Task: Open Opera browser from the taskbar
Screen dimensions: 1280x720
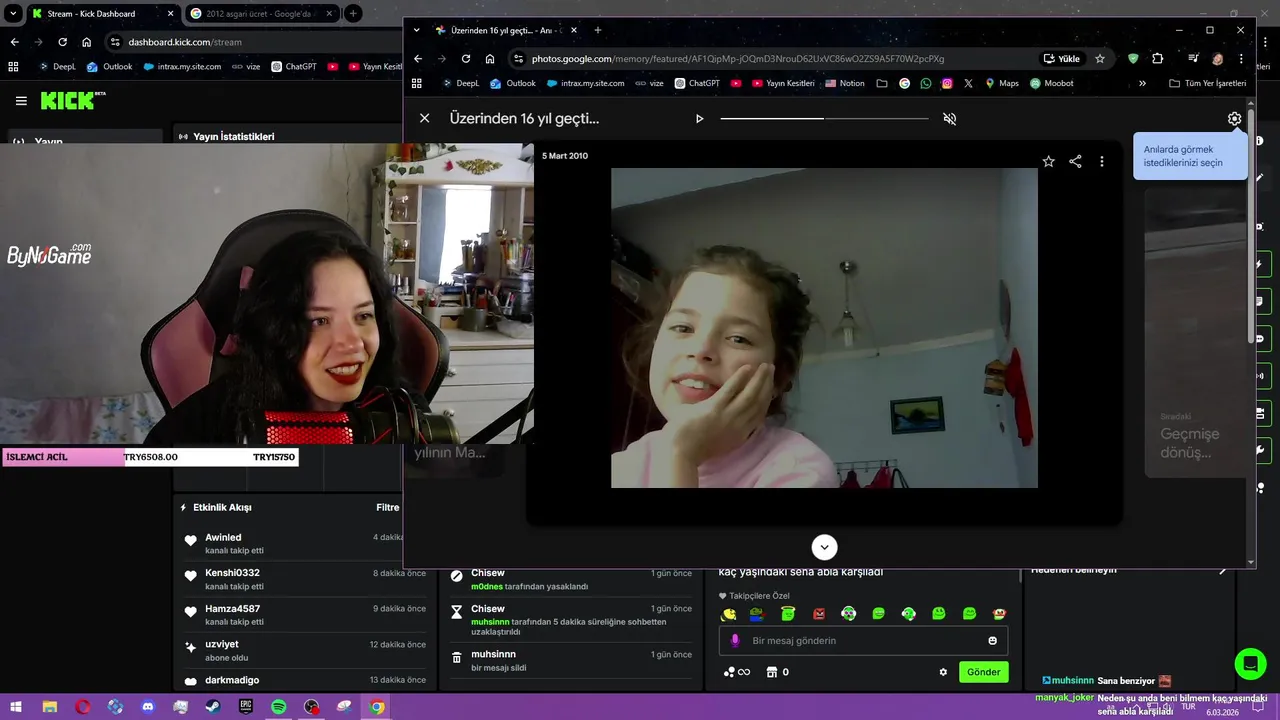Action: 83,707
